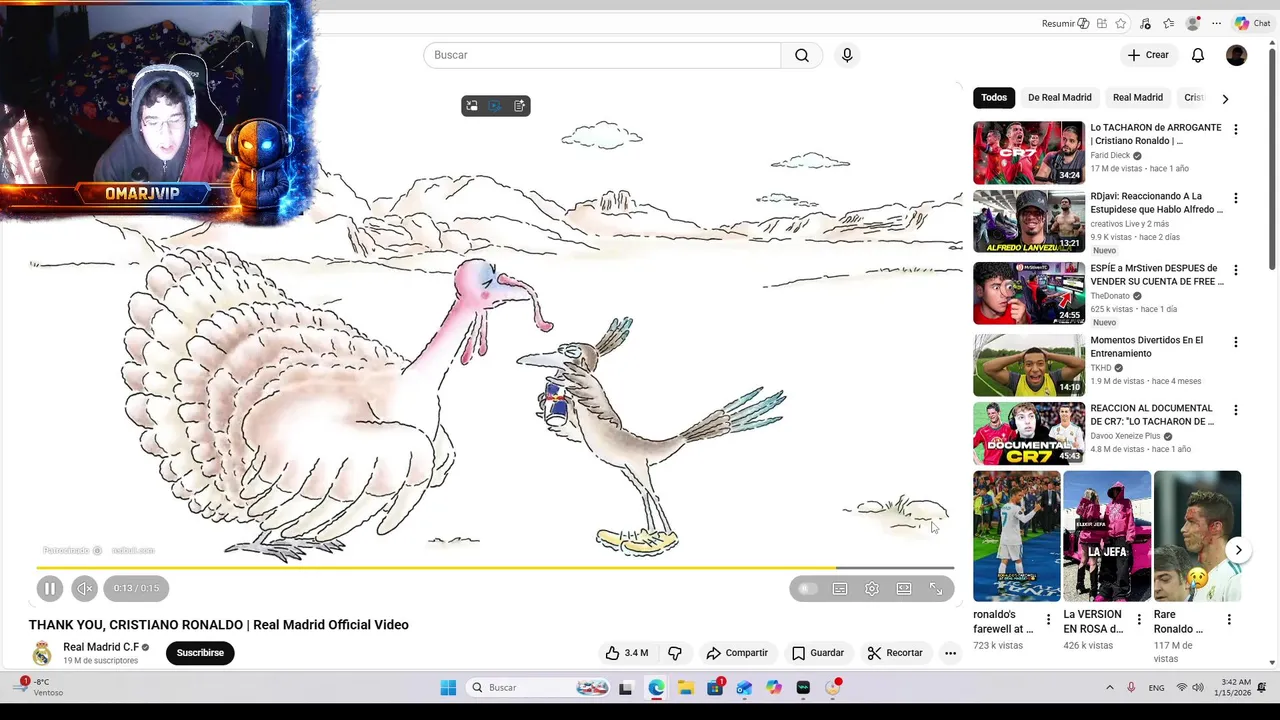Open LA JEFA short thumbnail

click(x=1107, y=536)
